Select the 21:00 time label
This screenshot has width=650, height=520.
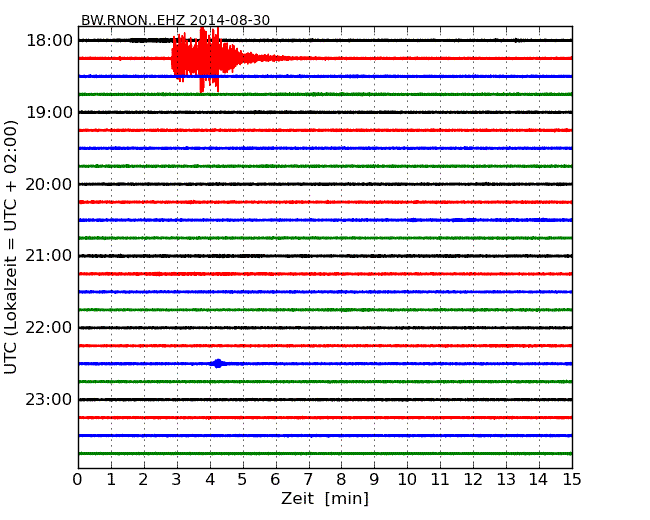49,256
